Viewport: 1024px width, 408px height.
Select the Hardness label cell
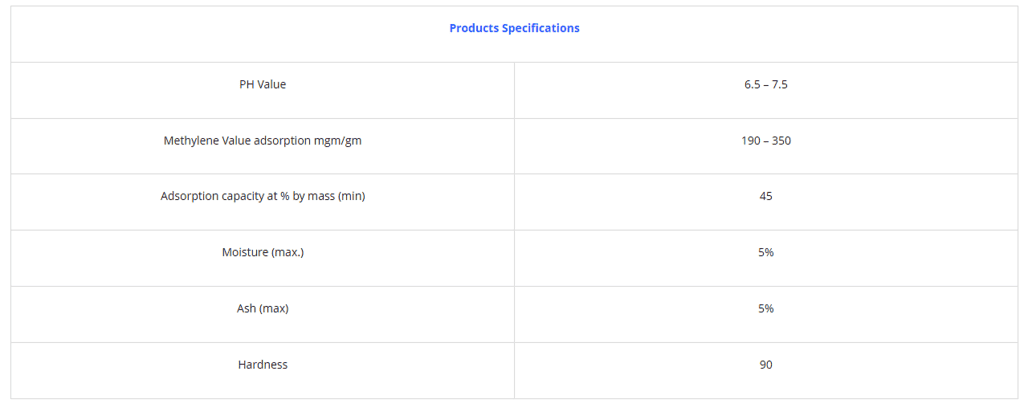[262, 365]
